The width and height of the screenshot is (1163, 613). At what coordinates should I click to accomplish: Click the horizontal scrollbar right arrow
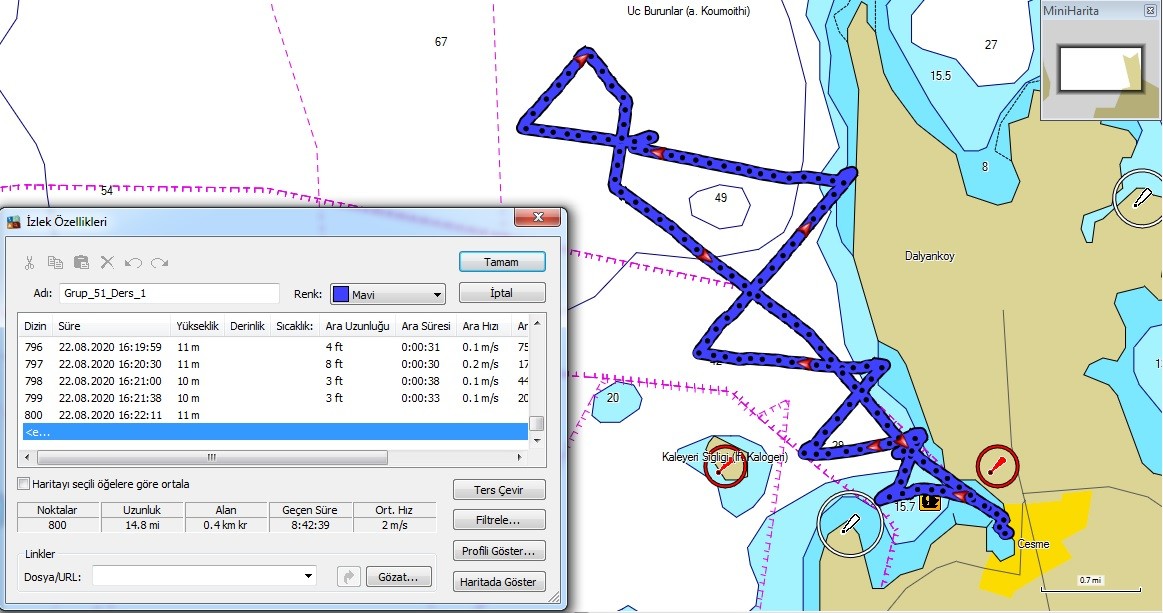pyautogui.click(x=519, y=457)
